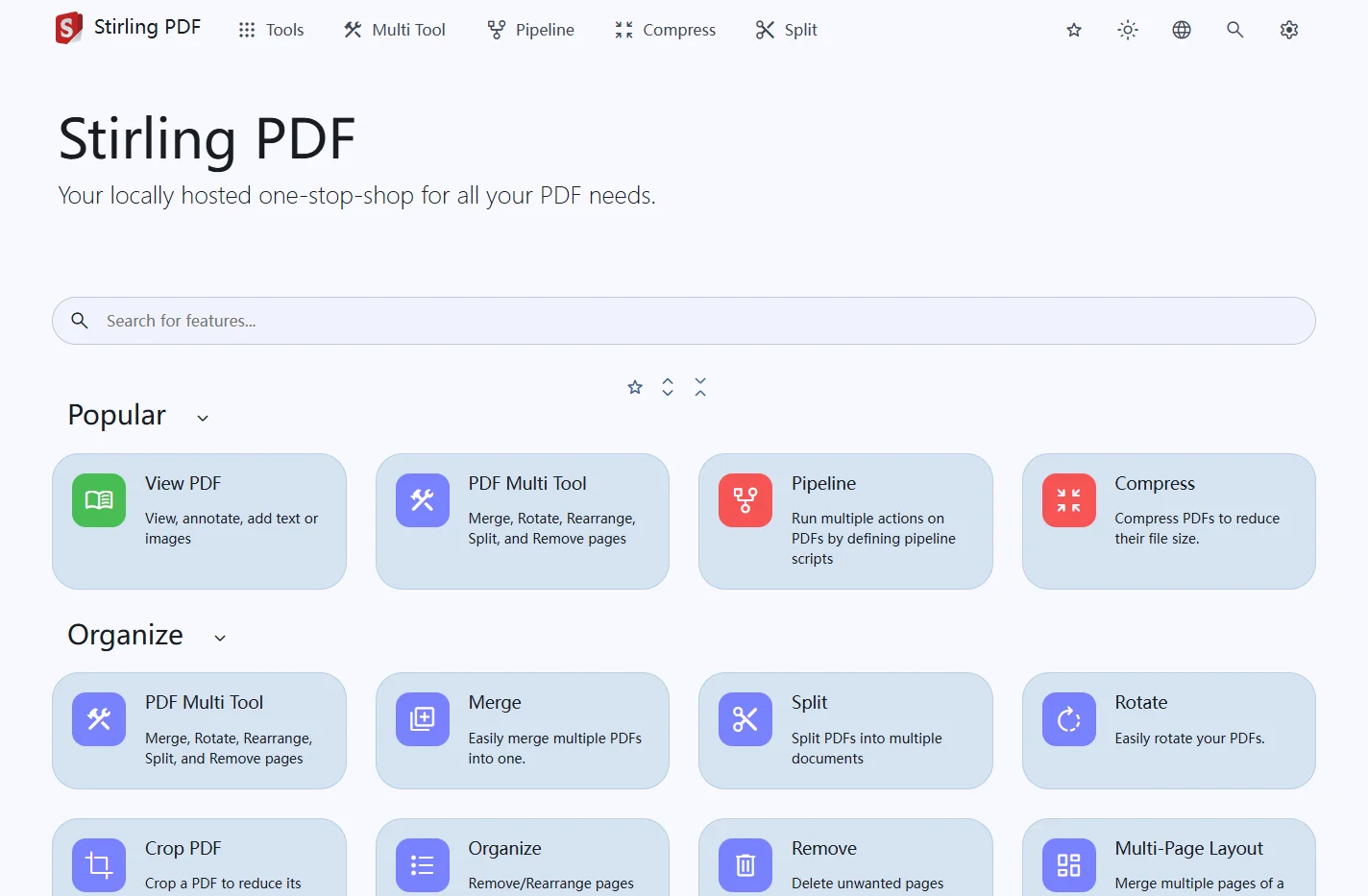Click the green View PDF book icon
The width and height of the screenshot is (1368, 896).
tap(99, 500)
